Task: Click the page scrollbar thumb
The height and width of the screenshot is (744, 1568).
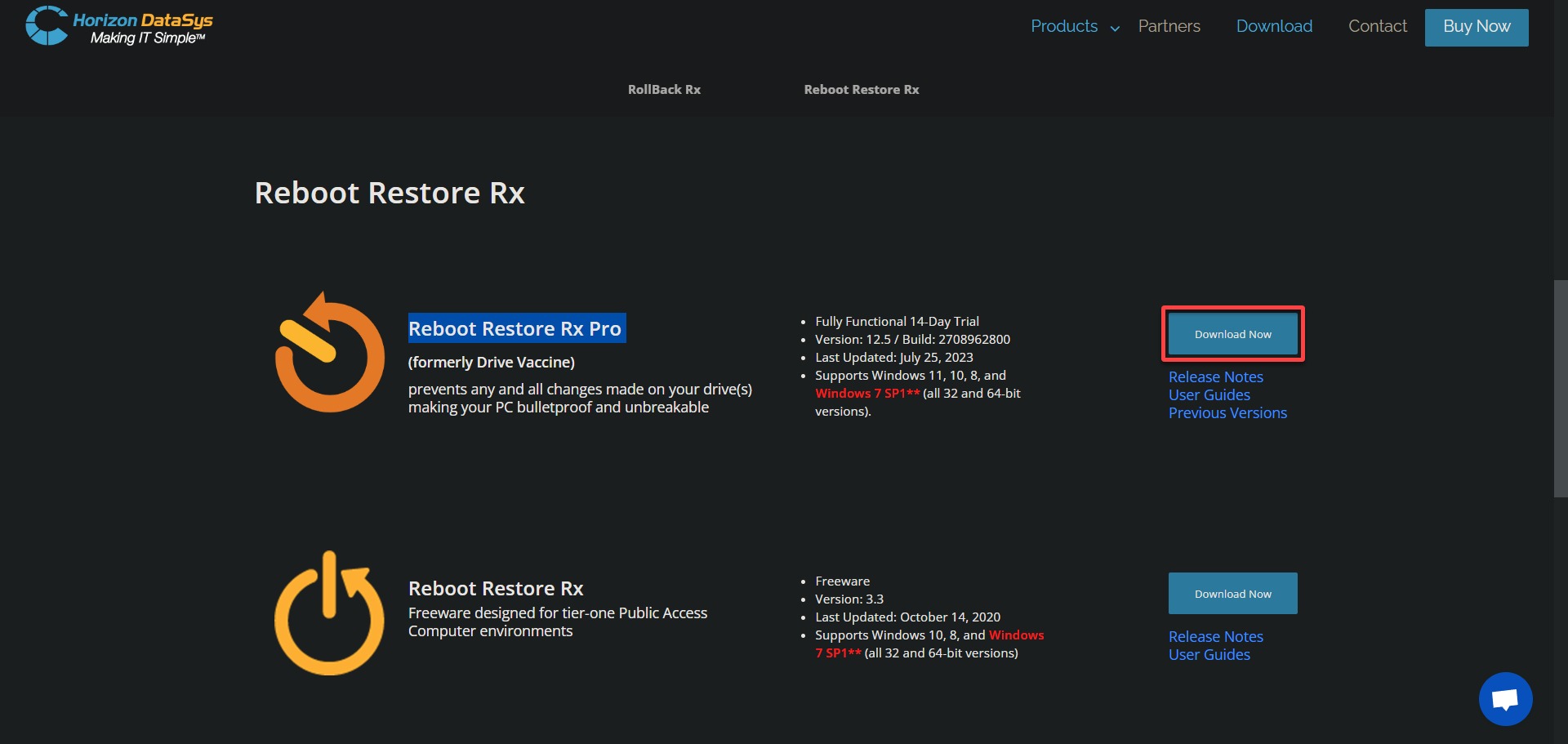Action: (1561, 389)
